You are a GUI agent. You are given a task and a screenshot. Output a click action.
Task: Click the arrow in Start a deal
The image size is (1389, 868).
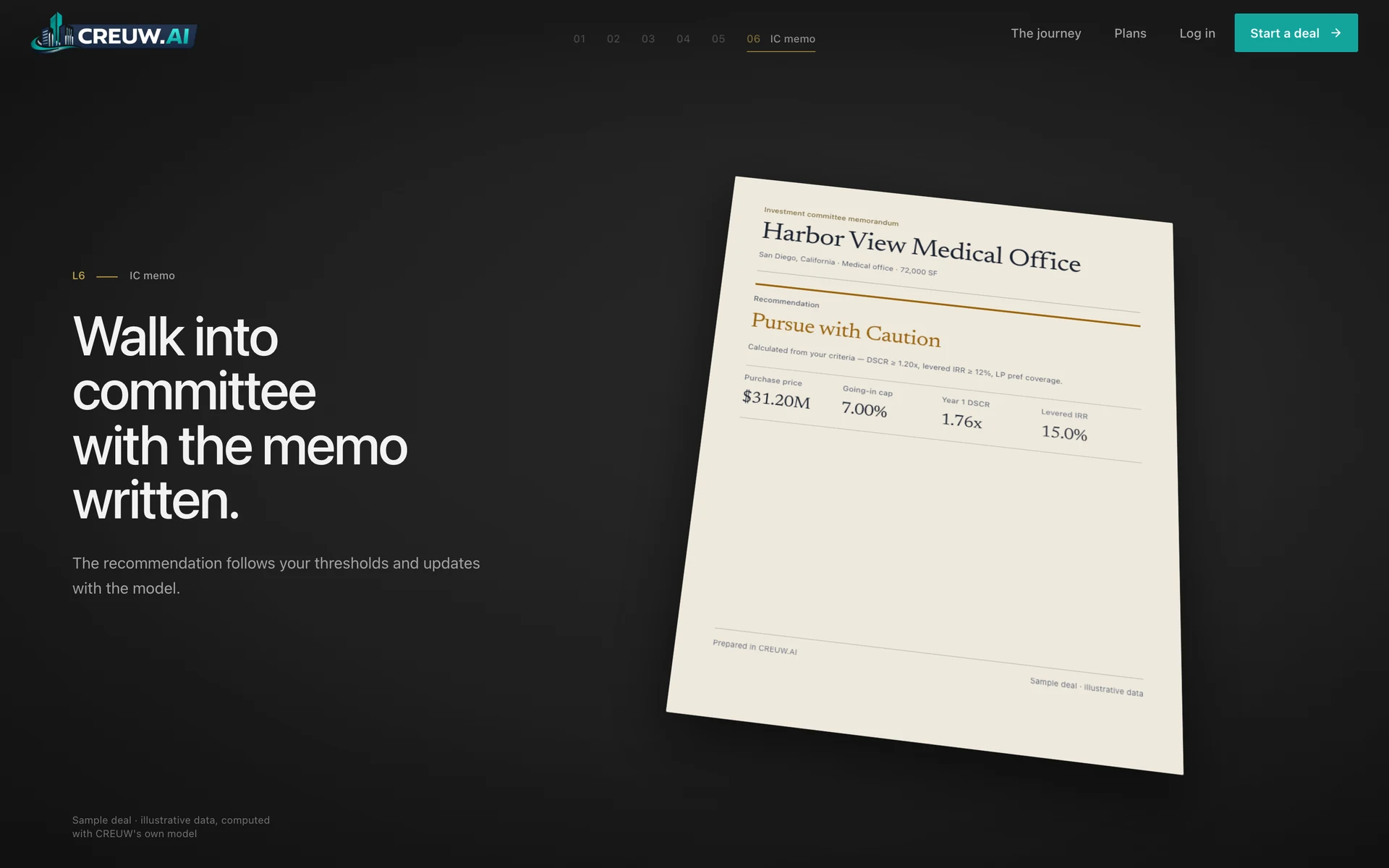click(1336, 33)
